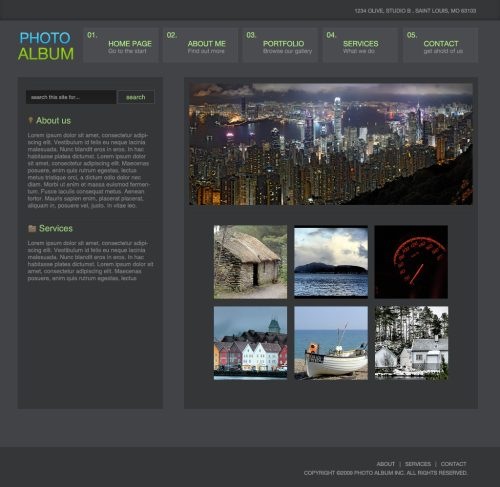The width and height of the screenshot is (500, 487).
Task: Click the Services sidebar heading
Action: pyautogui.click(x=56, y=228)
